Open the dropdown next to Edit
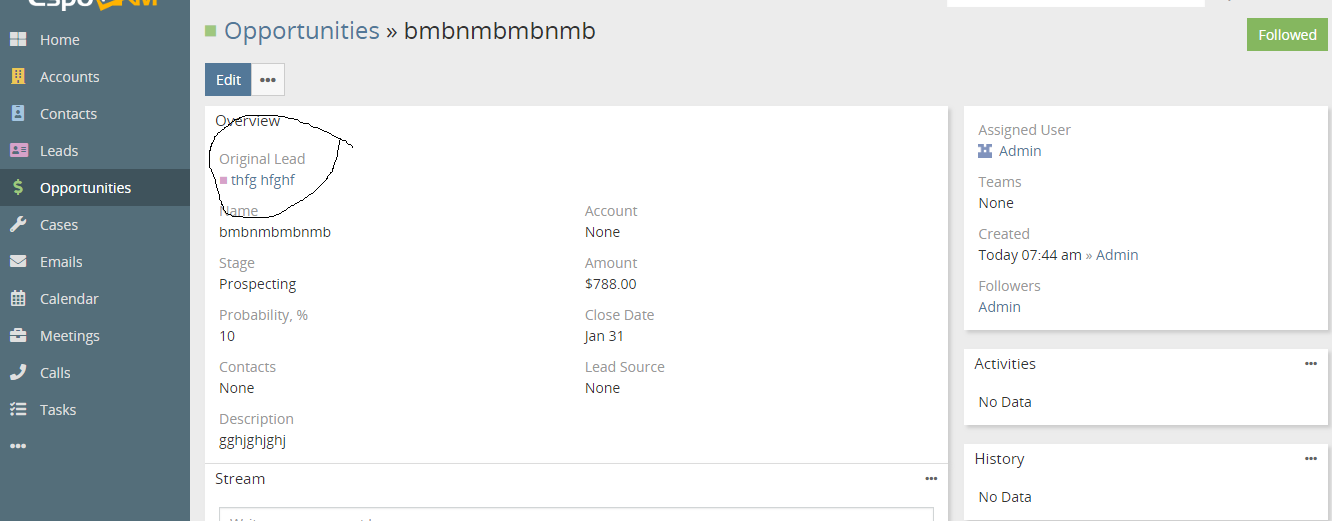Screen dimensions: 1332x521 268,80
